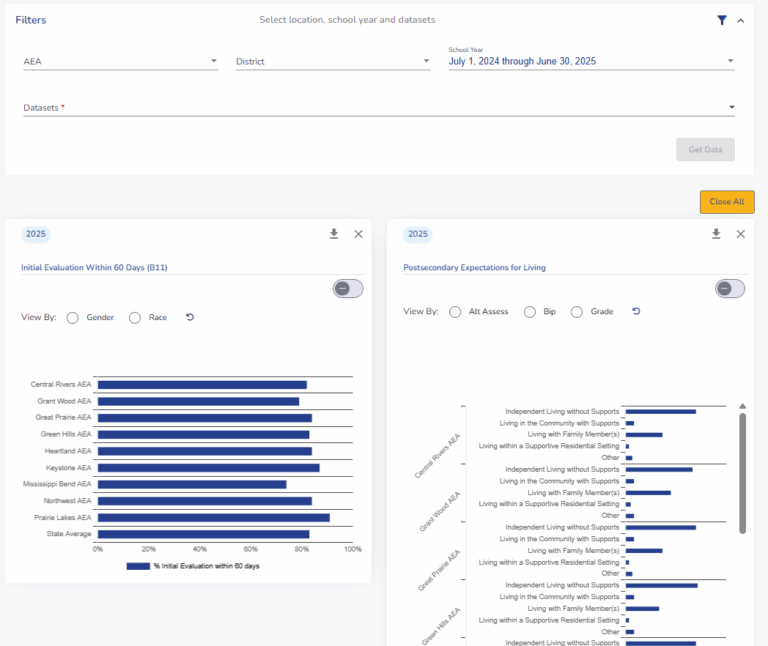This screenshot has height=646, width=768.
Task: Toggle the switch in Postsecondary Expectations card
Action: pos(729,288)
